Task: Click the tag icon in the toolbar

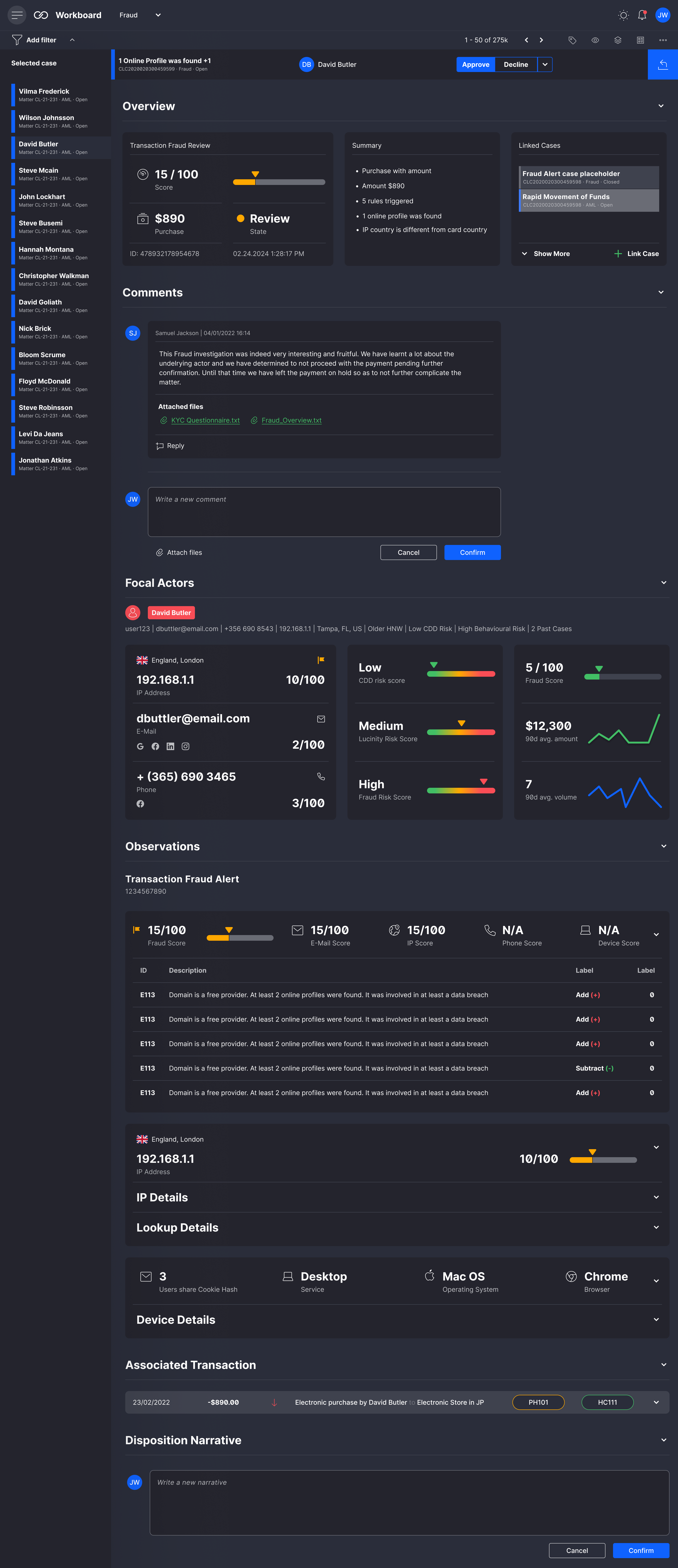Action: click(572, 40)
